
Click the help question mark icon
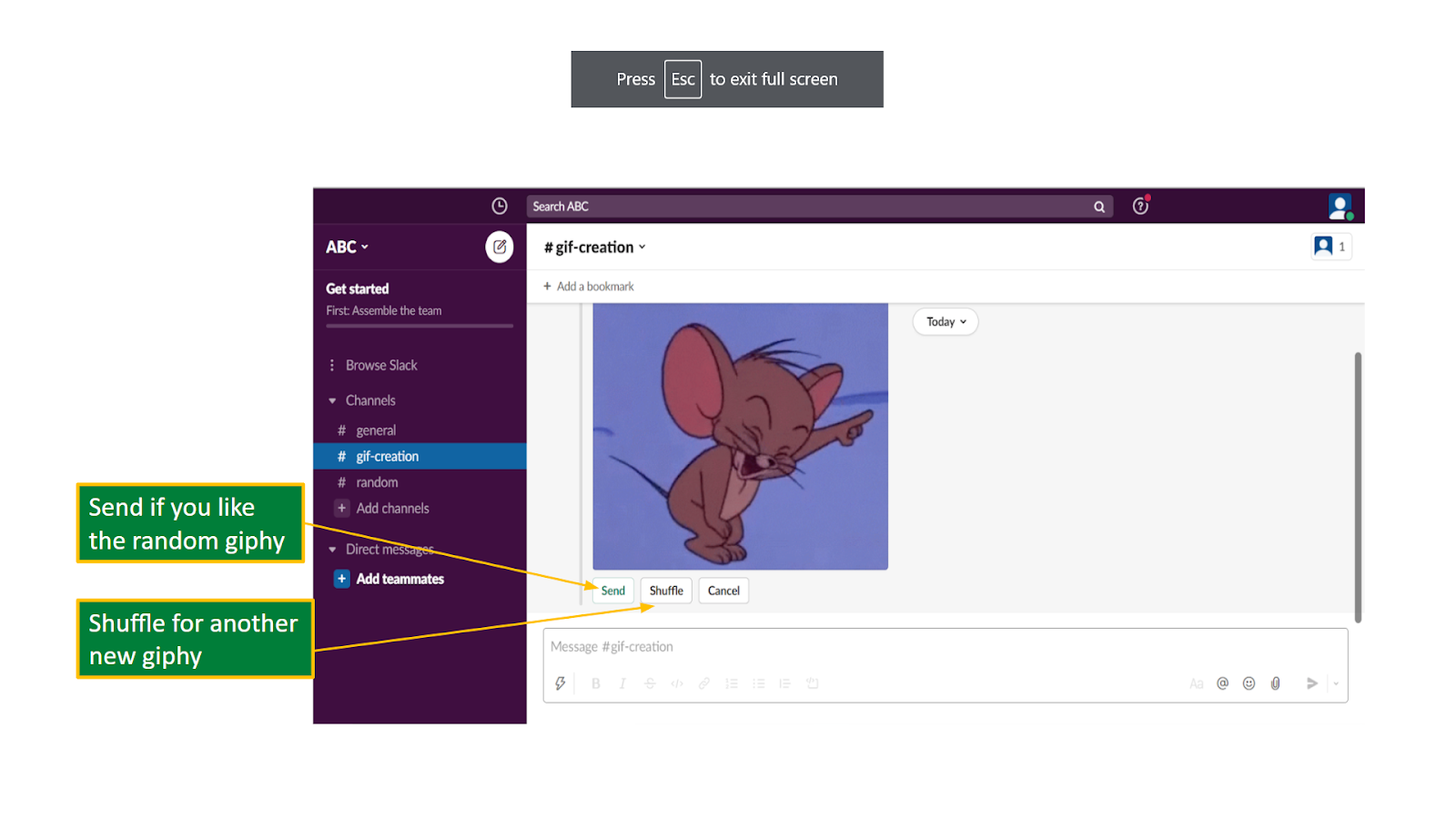click(x=1140, y=206)
